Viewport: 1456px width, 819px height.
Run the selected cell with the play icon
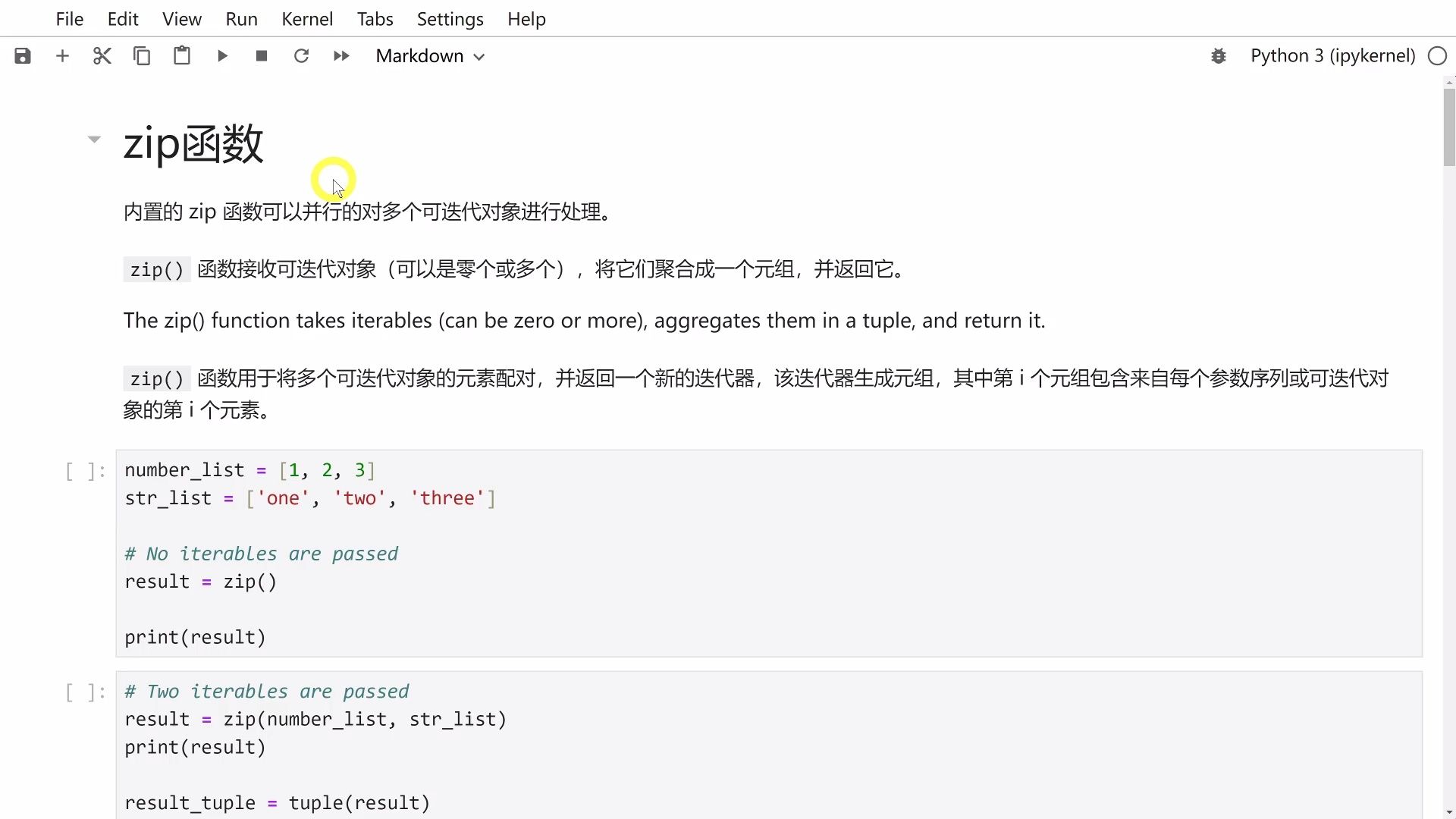[x=222, y=56]
